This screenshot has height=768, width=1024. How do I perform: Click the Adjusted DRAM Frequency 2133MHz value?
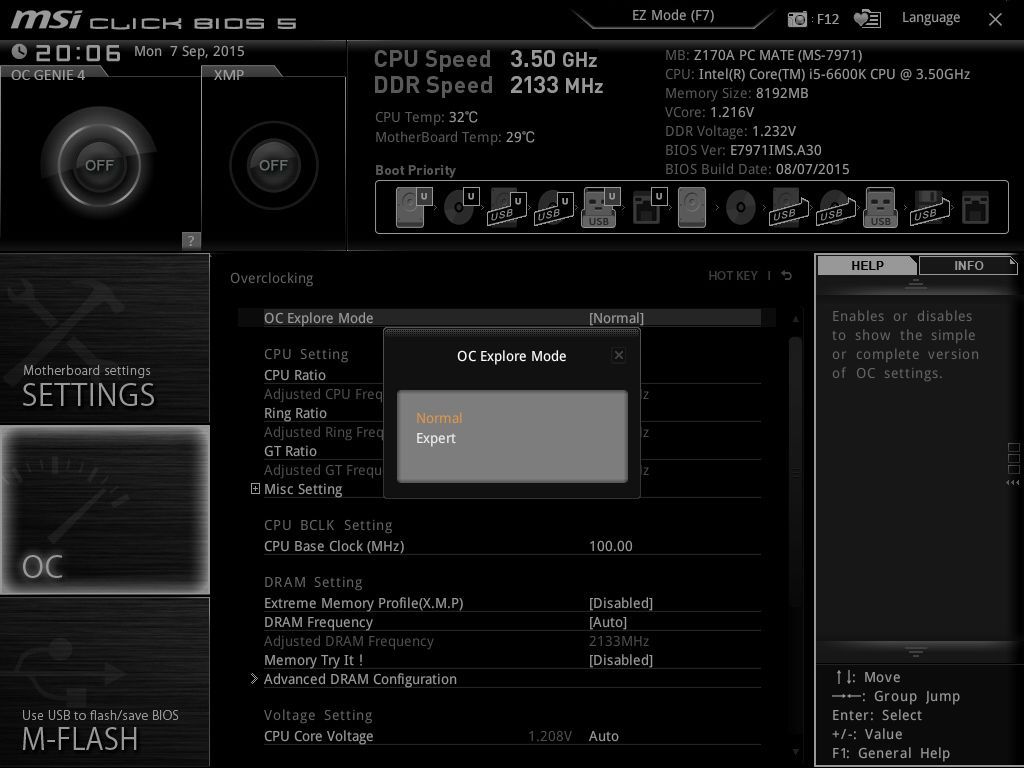coord(618,641)
